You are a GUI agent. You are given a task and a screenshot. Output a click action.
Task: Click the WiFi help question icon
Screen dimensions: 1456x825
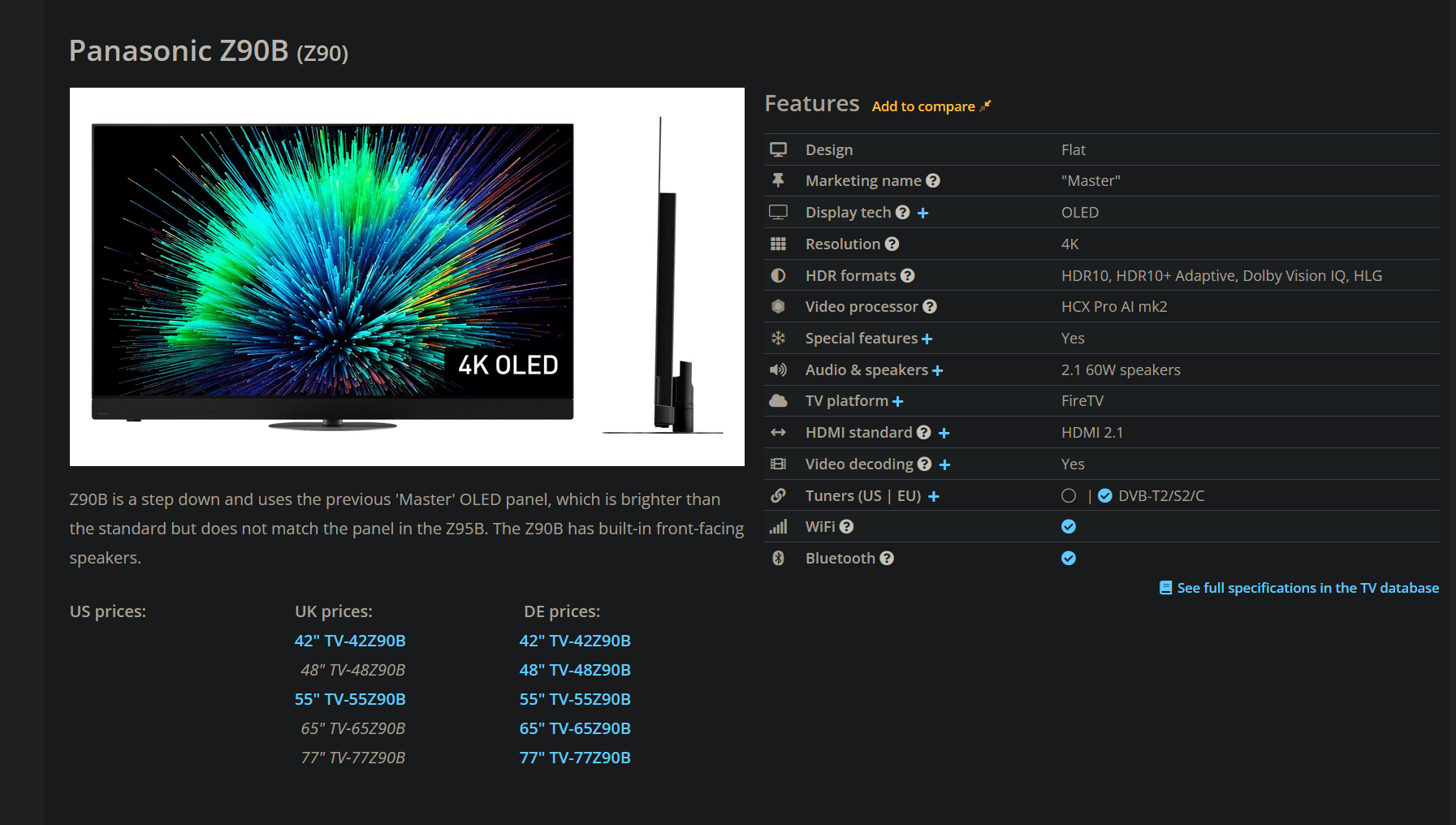846,527
